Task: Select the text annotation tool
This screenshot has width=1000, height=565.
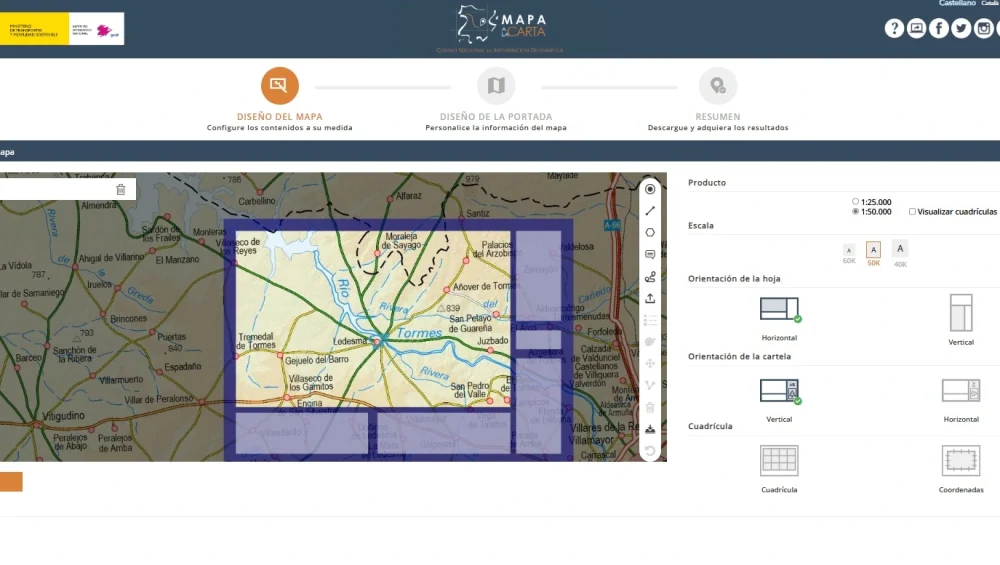Action: 650,255
